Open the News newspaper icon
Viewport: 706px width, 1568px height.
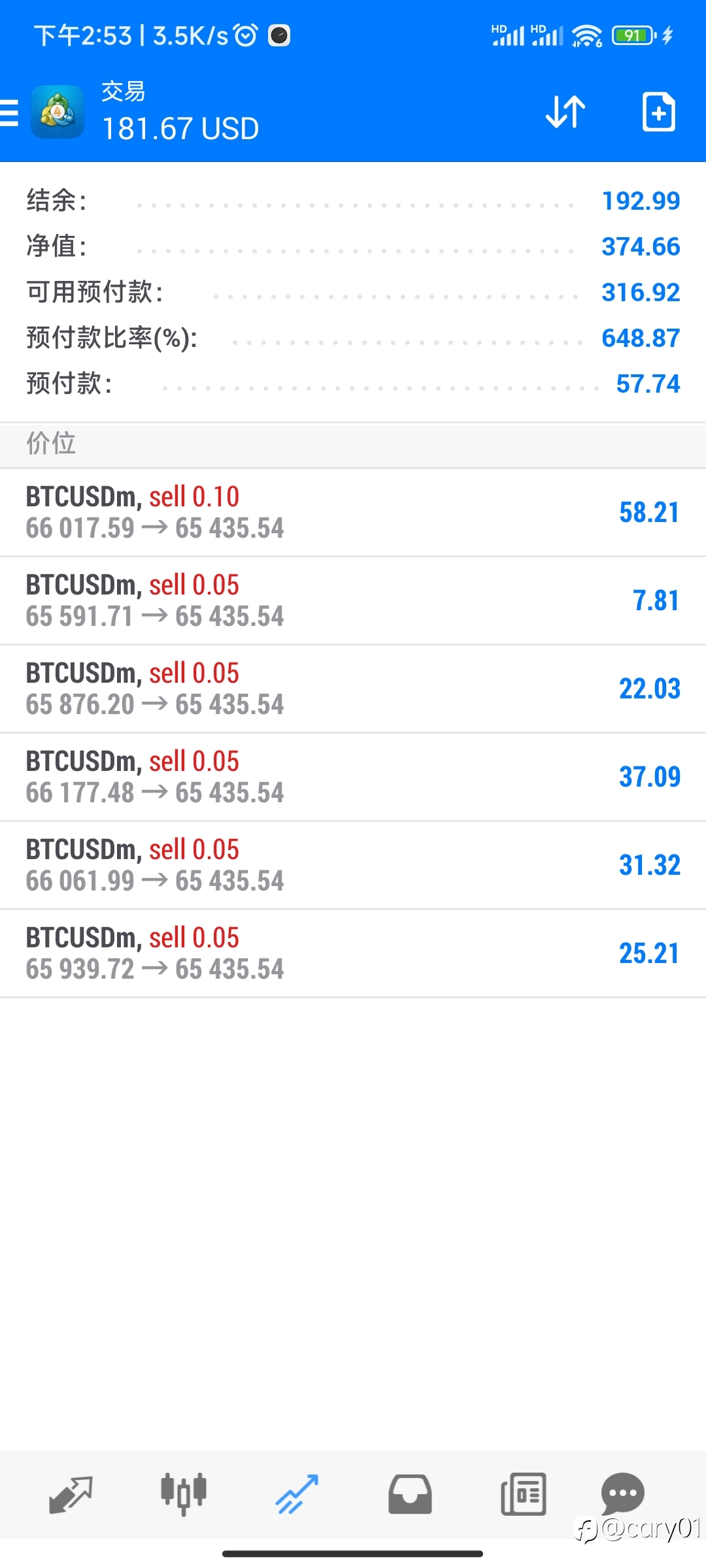pyautogui.click(x=523, y=1494)
